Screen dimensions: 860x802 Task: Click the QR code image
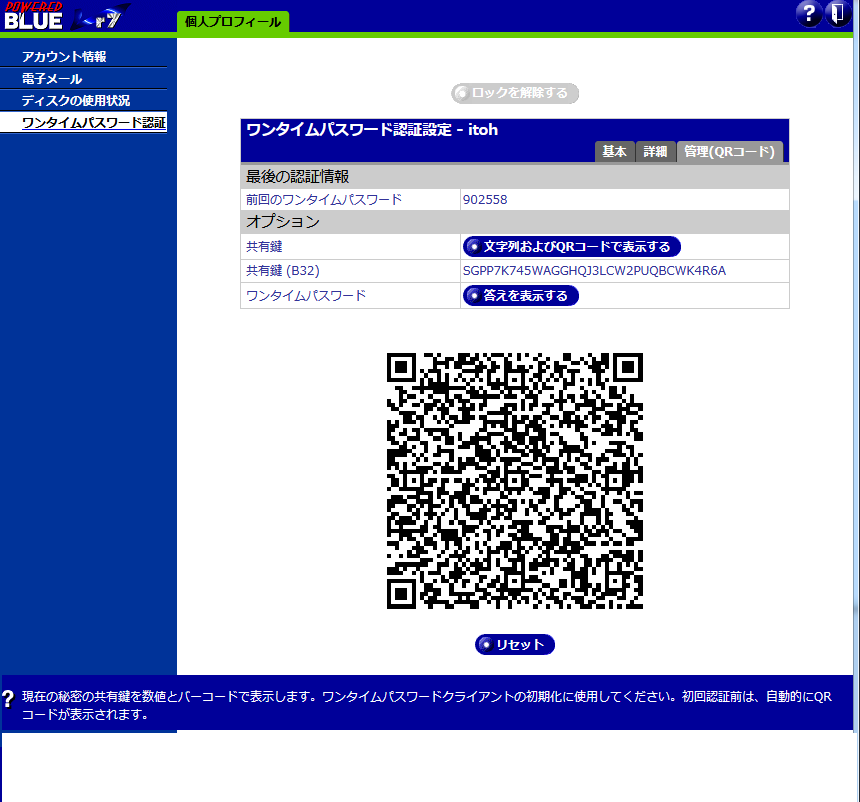[515, 481]
